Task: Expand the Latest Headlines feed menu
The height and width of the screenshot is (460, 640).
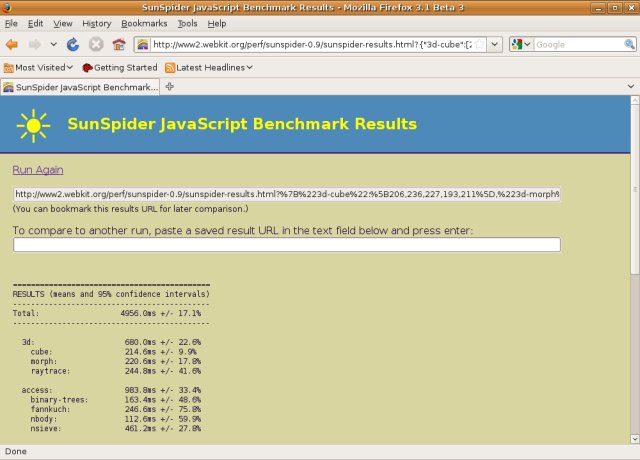Action: tap(209, 67)
